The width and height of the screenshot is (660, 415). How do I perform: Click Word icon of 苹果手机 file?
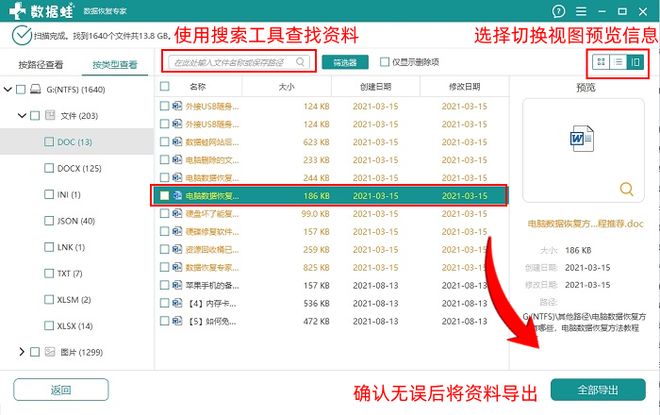pyautogui.click(x=177, y=285)
